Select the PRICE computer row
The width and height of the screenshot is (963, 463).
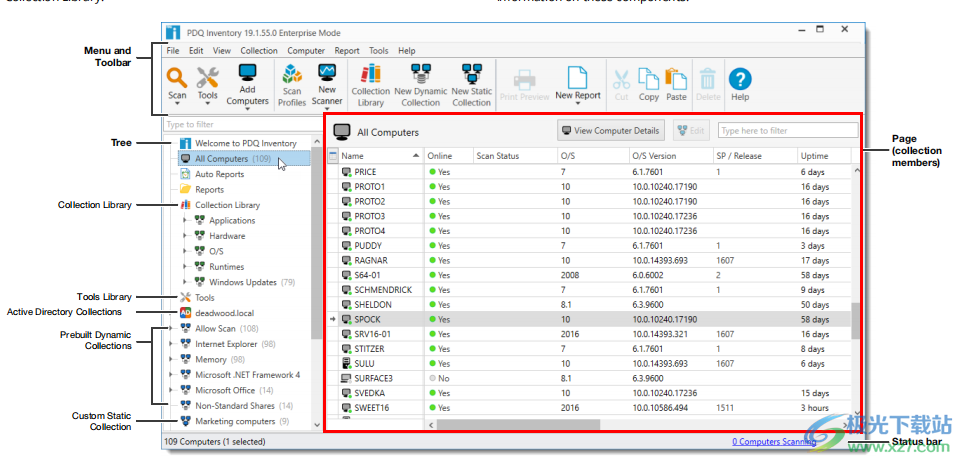(590, 172)
